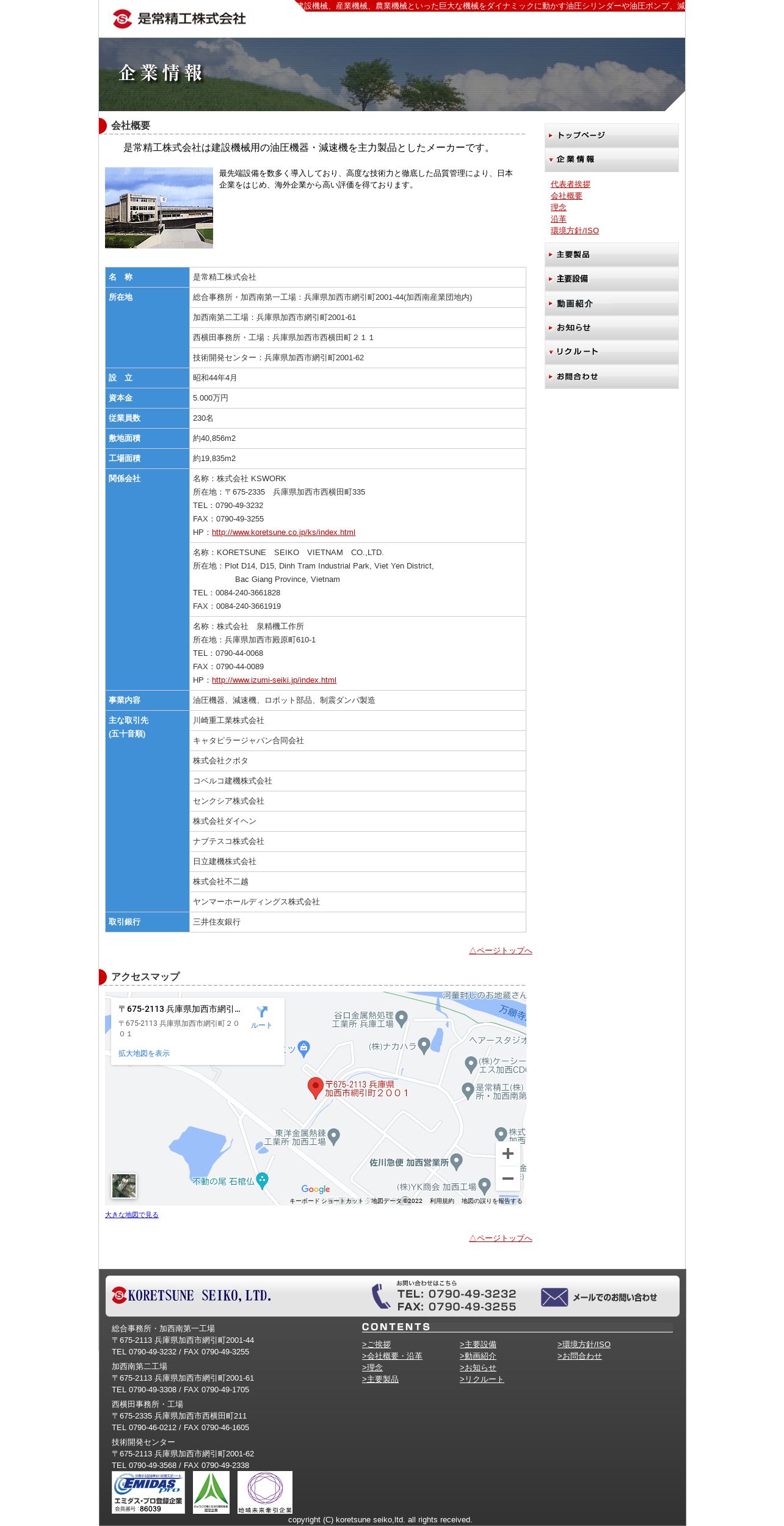Screen dimensions: 784x1526
Task: Open the 環境方針/ISO sidebar link
Action: click(575, 230)
